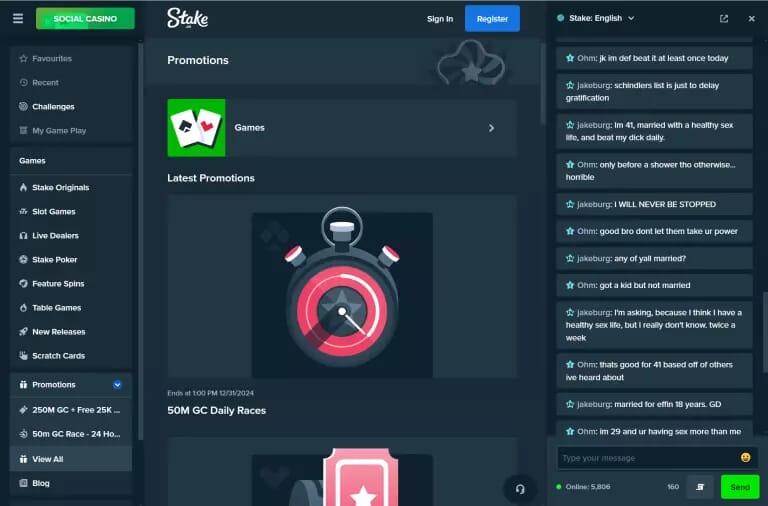Click the Stake Originals flame icon
Viewport: 768px width, 506px height.
pyautogui.click(x=23, y=187)
